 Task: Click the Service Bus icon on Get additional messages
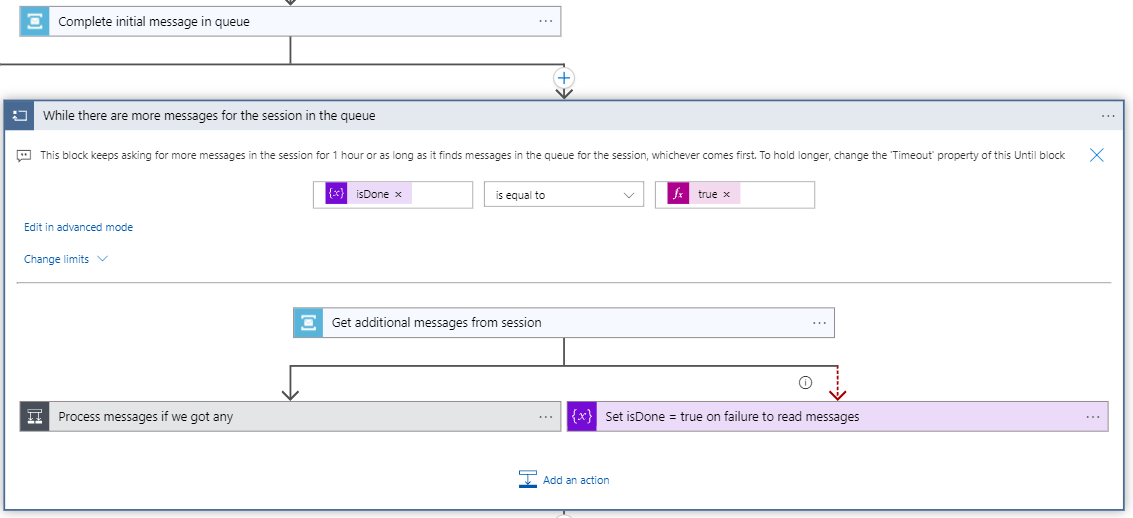(x=308, y=322)
